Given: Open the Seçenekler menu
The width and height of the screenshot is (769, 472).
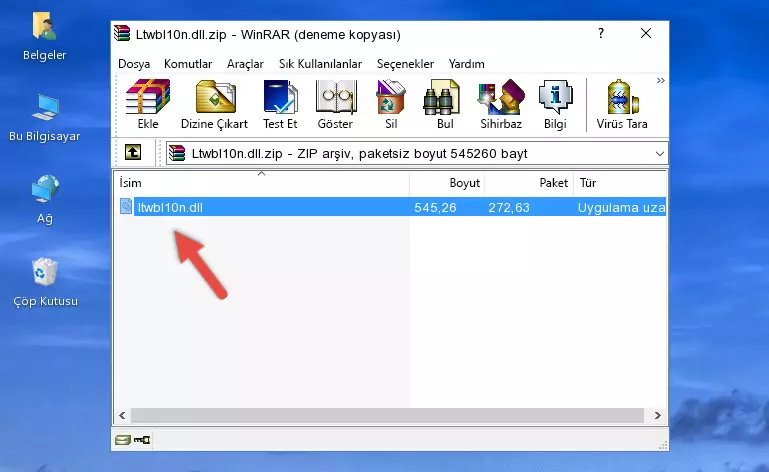Looking at the screenshot, I should (405, 64).
